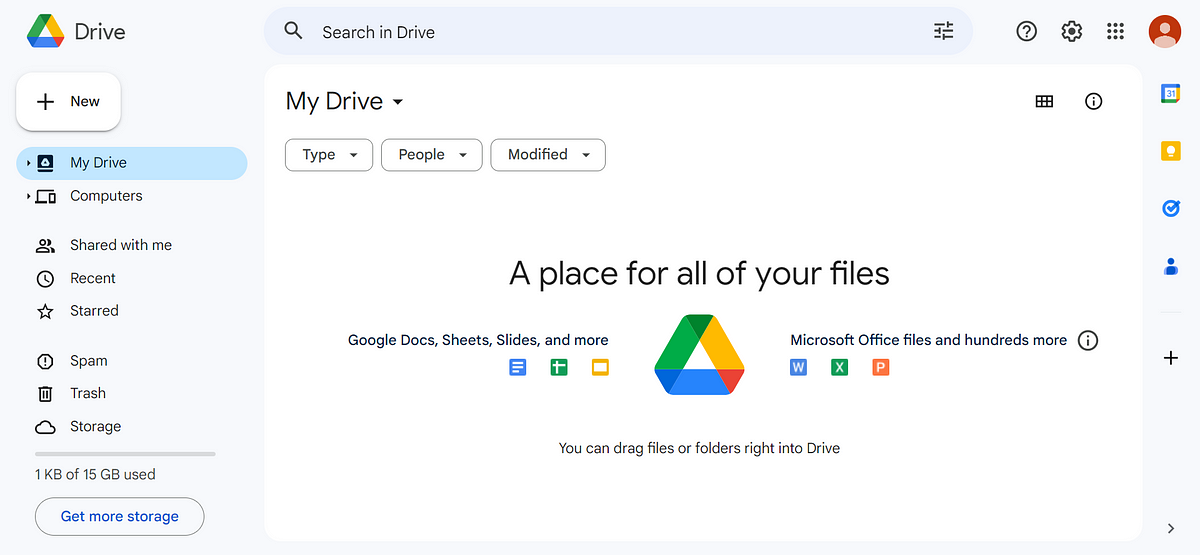
Task: Open advanced search filter options icon
Action: (x=944, y=31)
